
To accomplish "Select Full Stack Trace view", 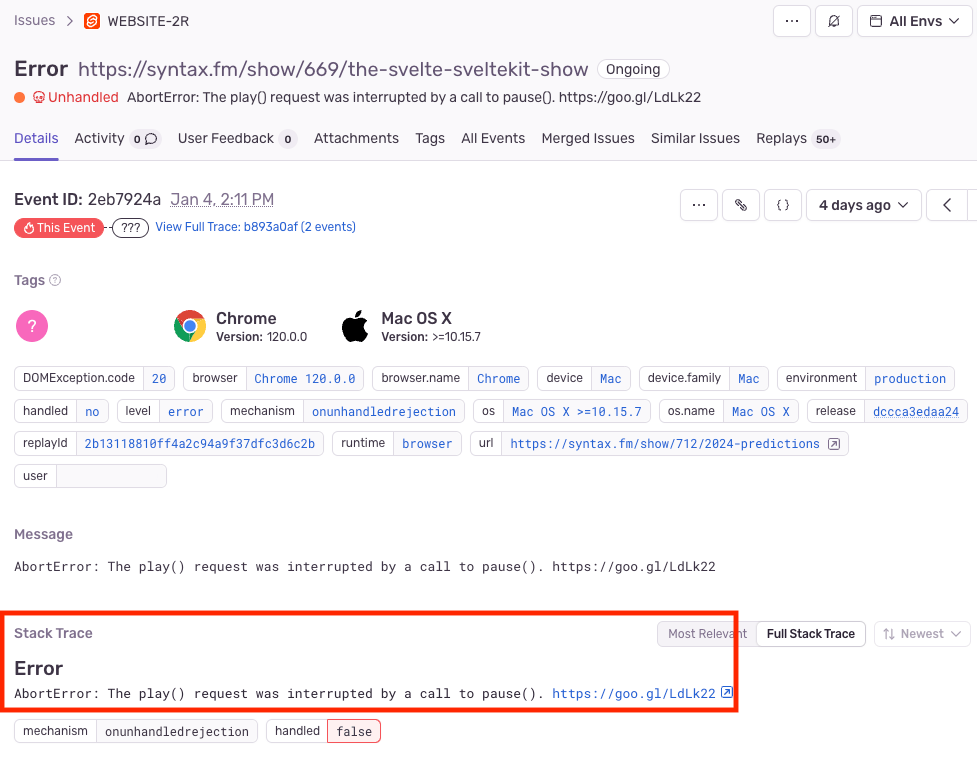I will tap(811, 634).
